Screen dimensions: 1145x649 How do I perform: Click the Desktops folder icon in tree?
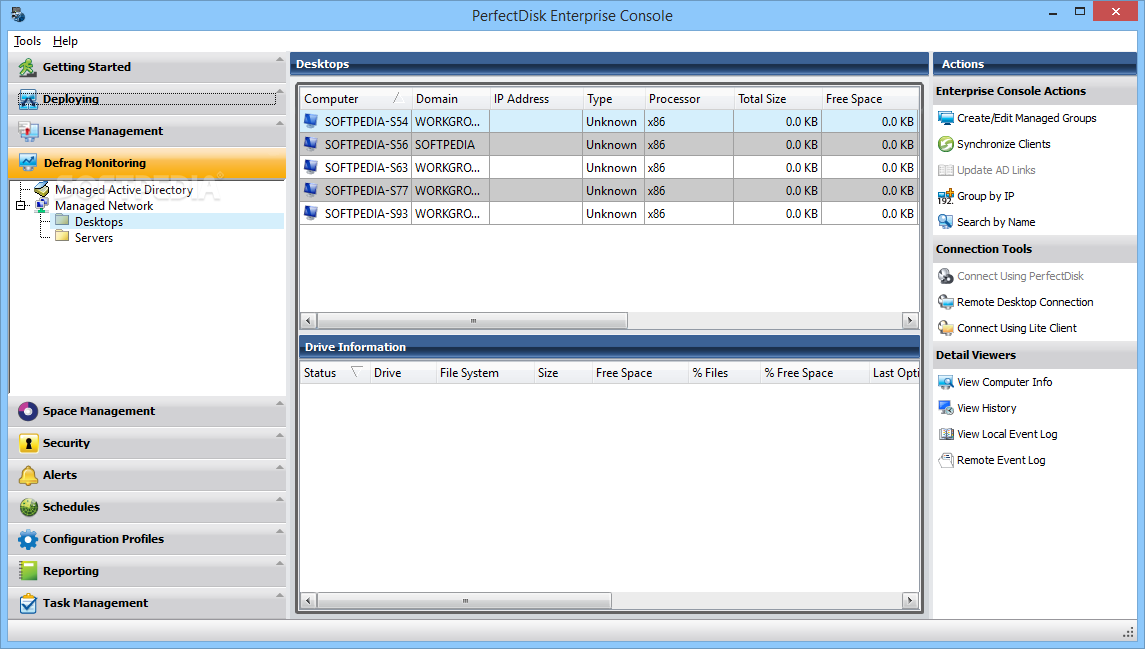coord(62,221)
